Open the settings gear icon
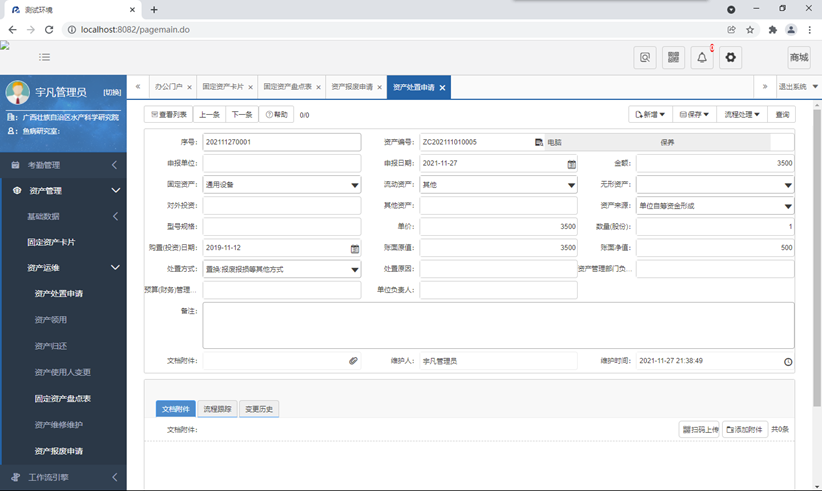 730,57
